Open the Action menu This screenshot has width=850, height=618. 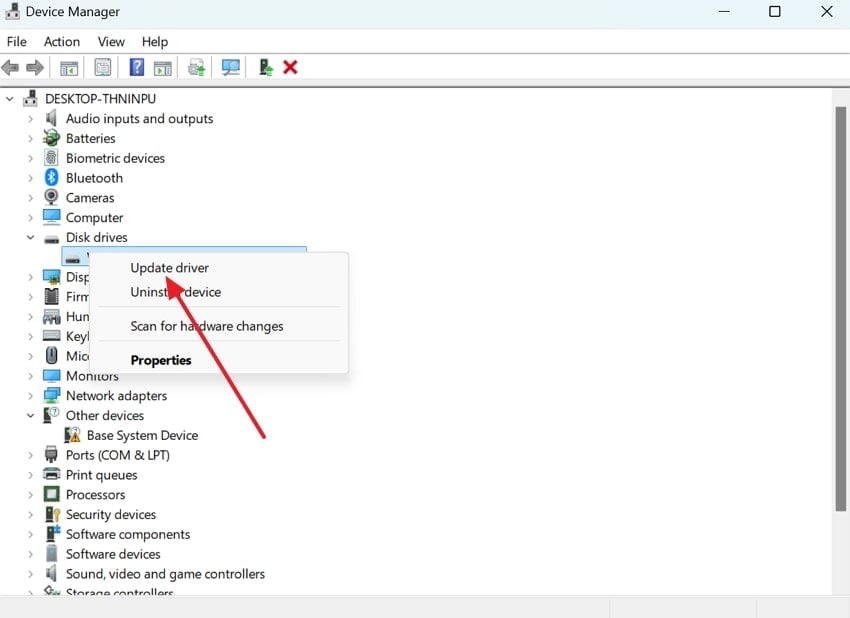pyautogui.click(x=62, y=42)
